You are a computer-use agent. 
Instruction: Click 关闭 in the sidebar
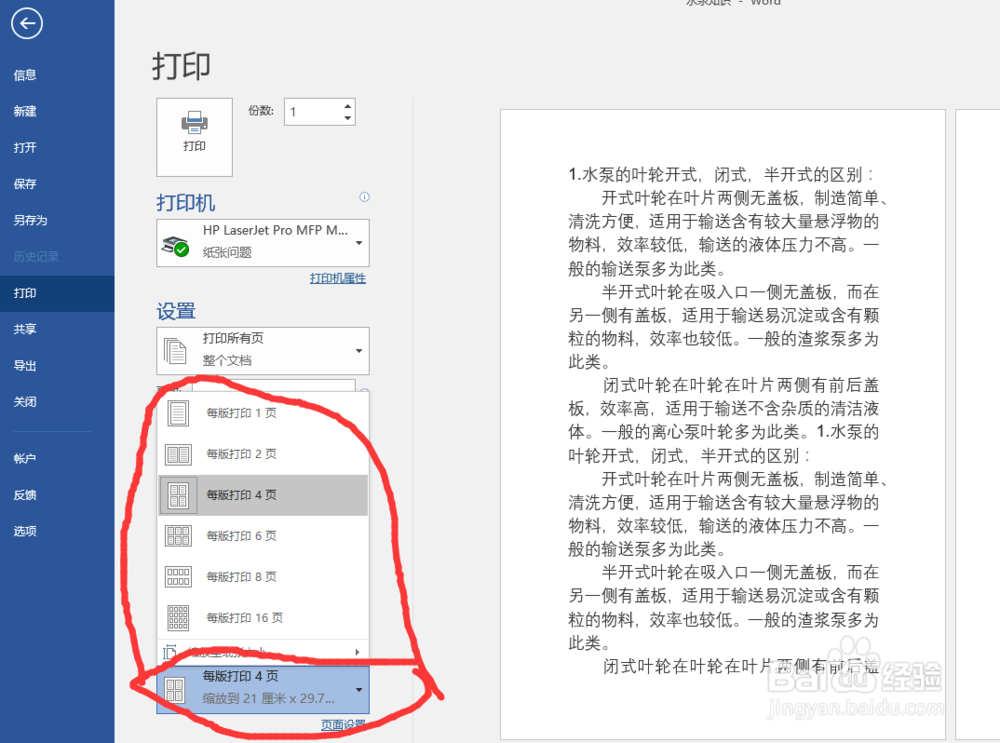25,402
